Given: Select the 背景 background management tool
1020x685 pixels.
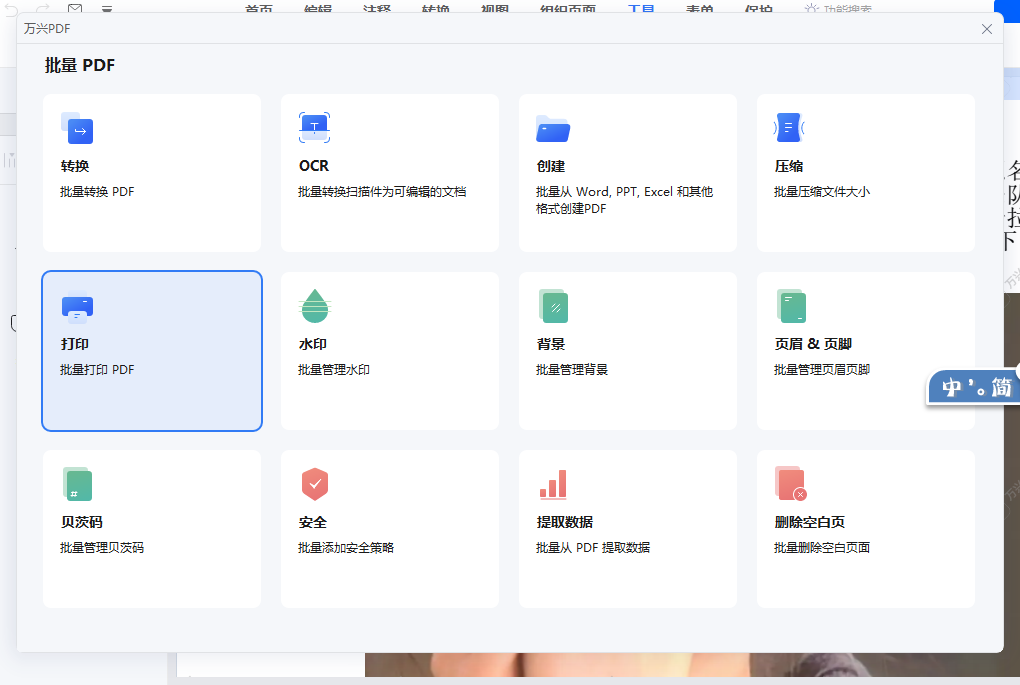Looking at the screenshot, I should pyautogui.click(x=627, y=350).
